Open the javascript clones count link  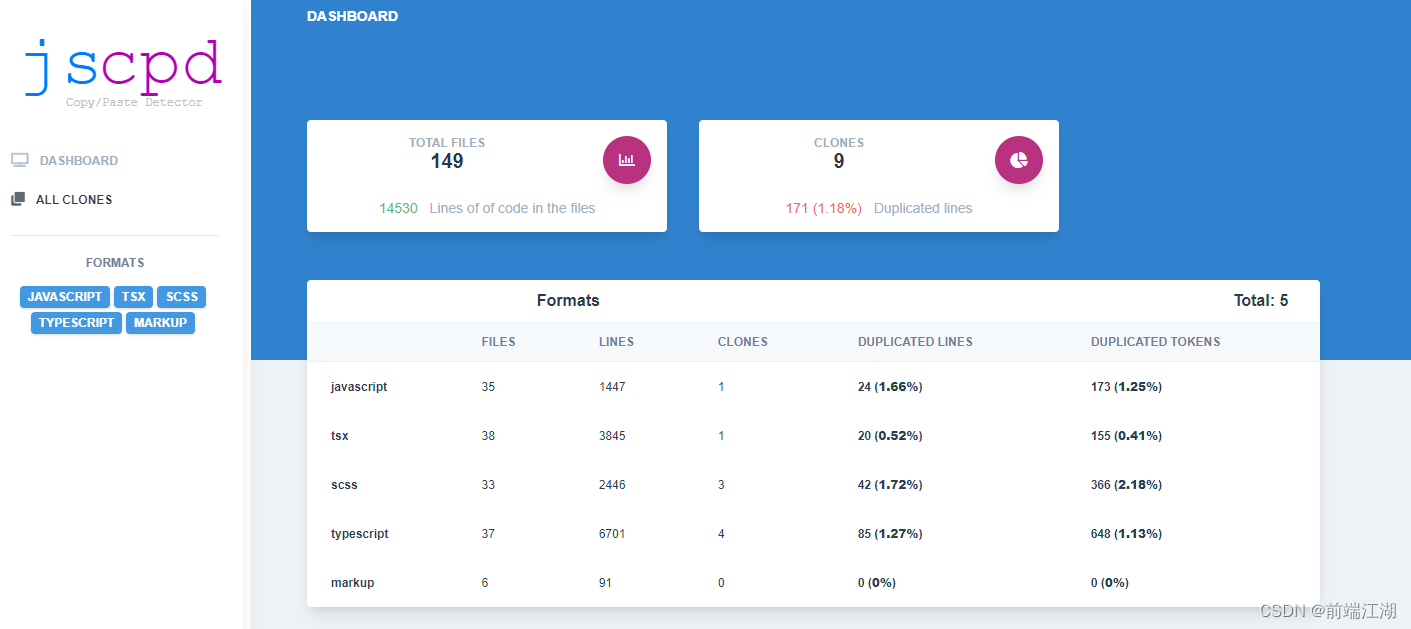(721, 387)
